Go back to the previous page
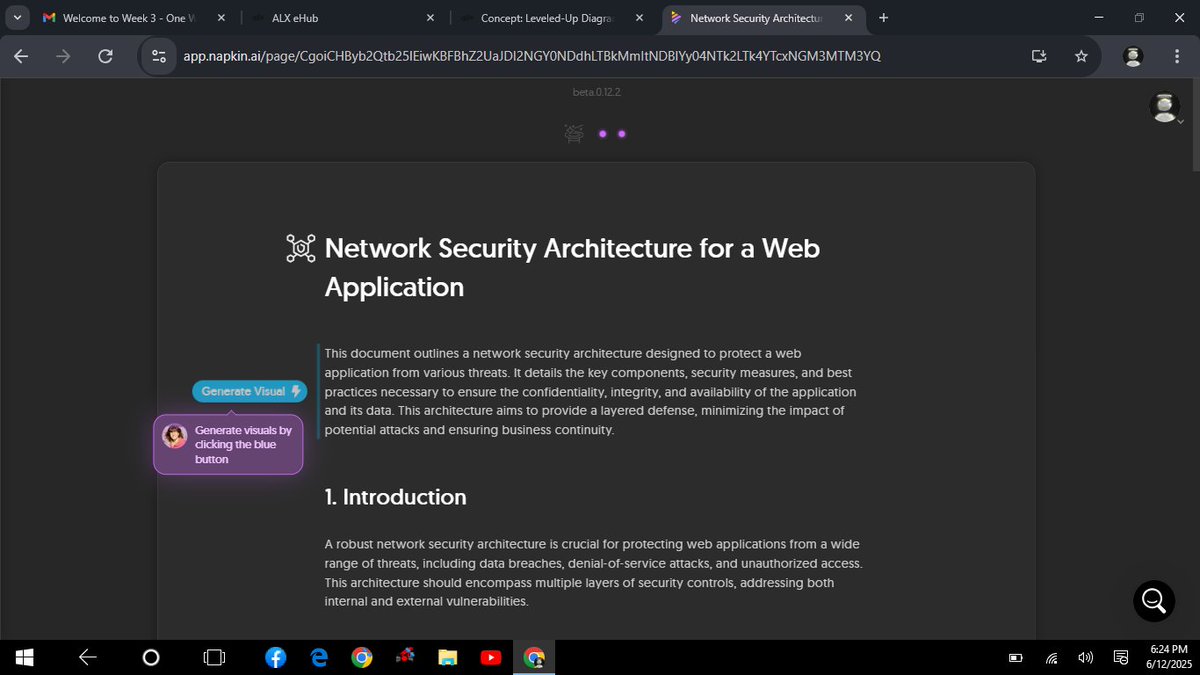The image size is (1200, 675). (x=21, y=57)
